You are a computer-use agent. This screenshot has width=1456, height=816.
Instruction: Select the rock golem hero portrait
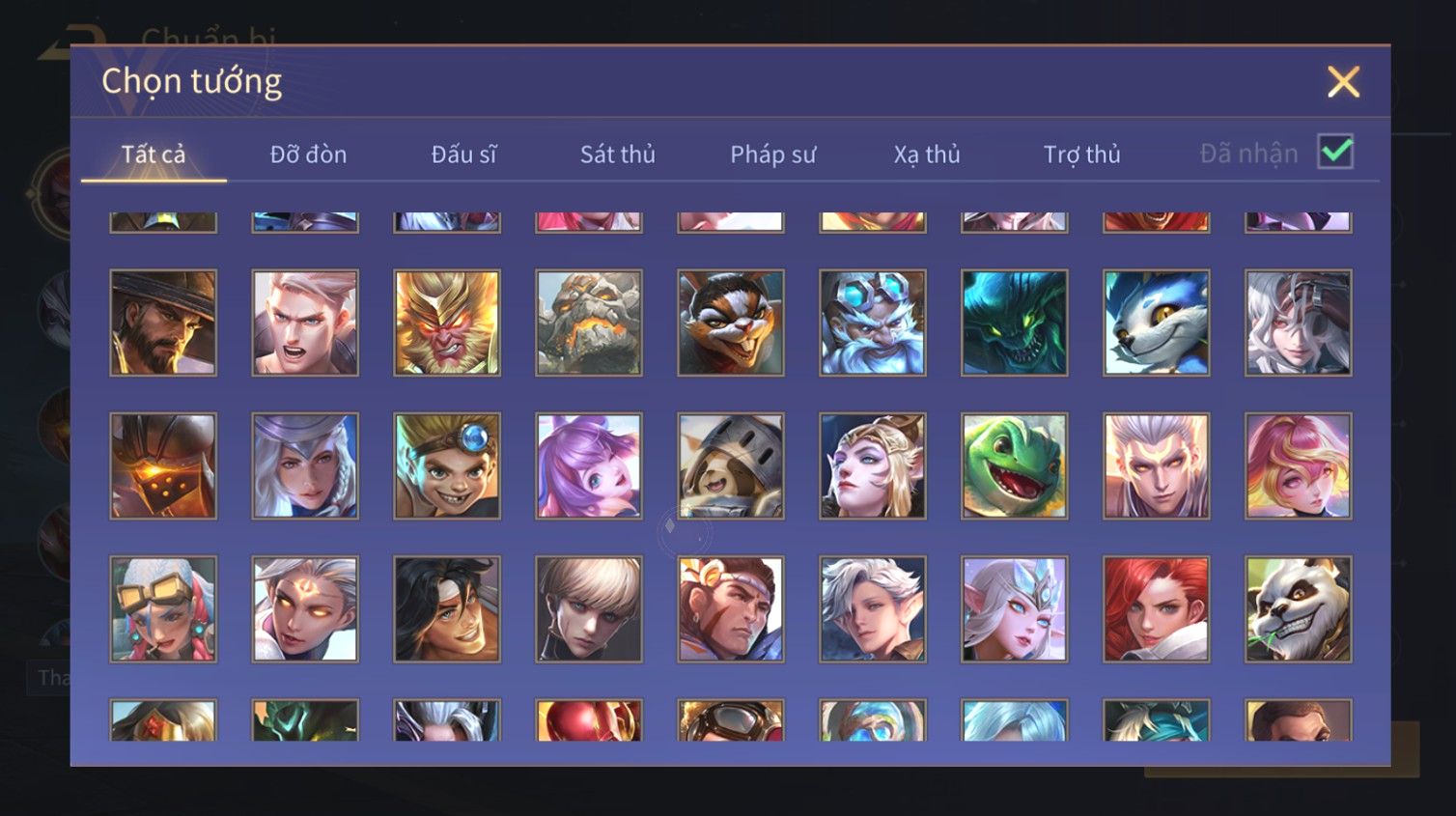pyautogui.click(x=589, y=323)
